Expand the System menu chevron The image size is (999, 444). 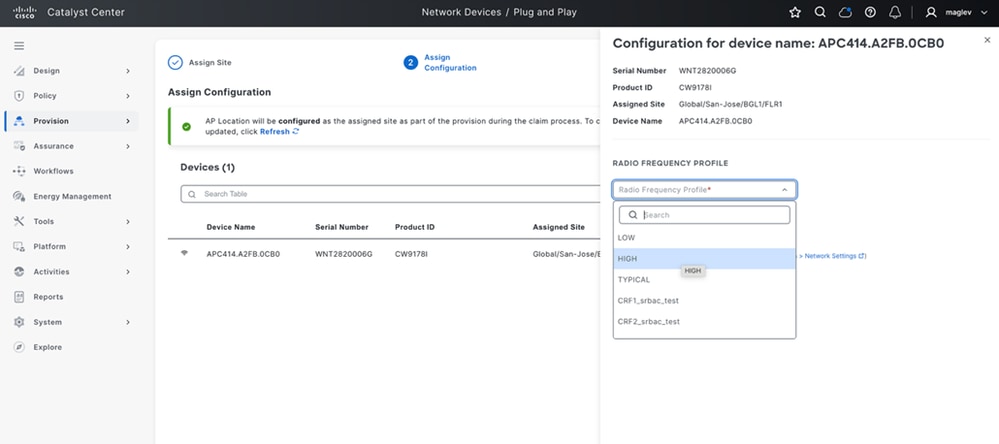[x=128, y=322]
